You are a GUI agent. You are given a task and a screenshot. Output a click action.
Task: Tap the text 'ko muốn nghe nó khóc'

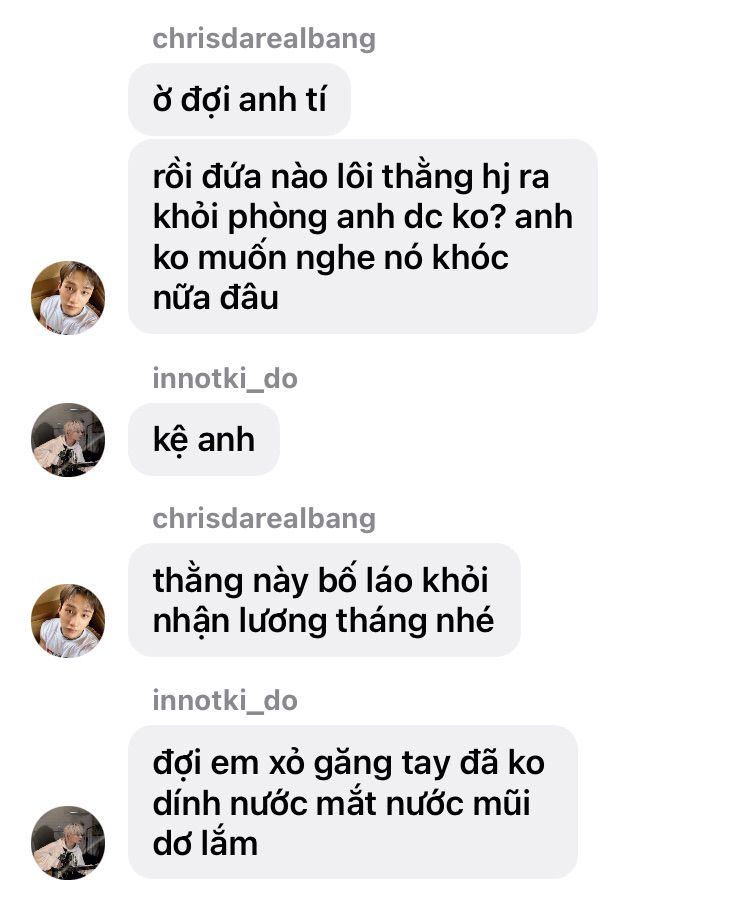[330, 257]
